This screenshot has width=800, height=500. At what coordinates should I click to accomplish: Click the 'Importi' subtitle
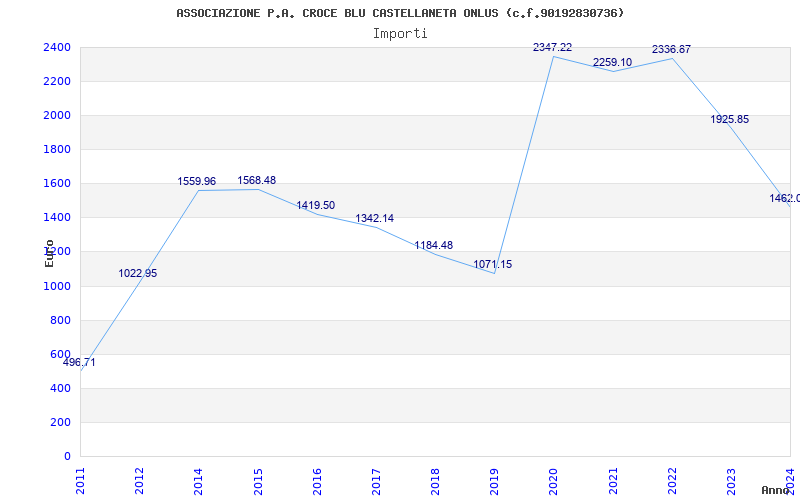pos(400,34)
